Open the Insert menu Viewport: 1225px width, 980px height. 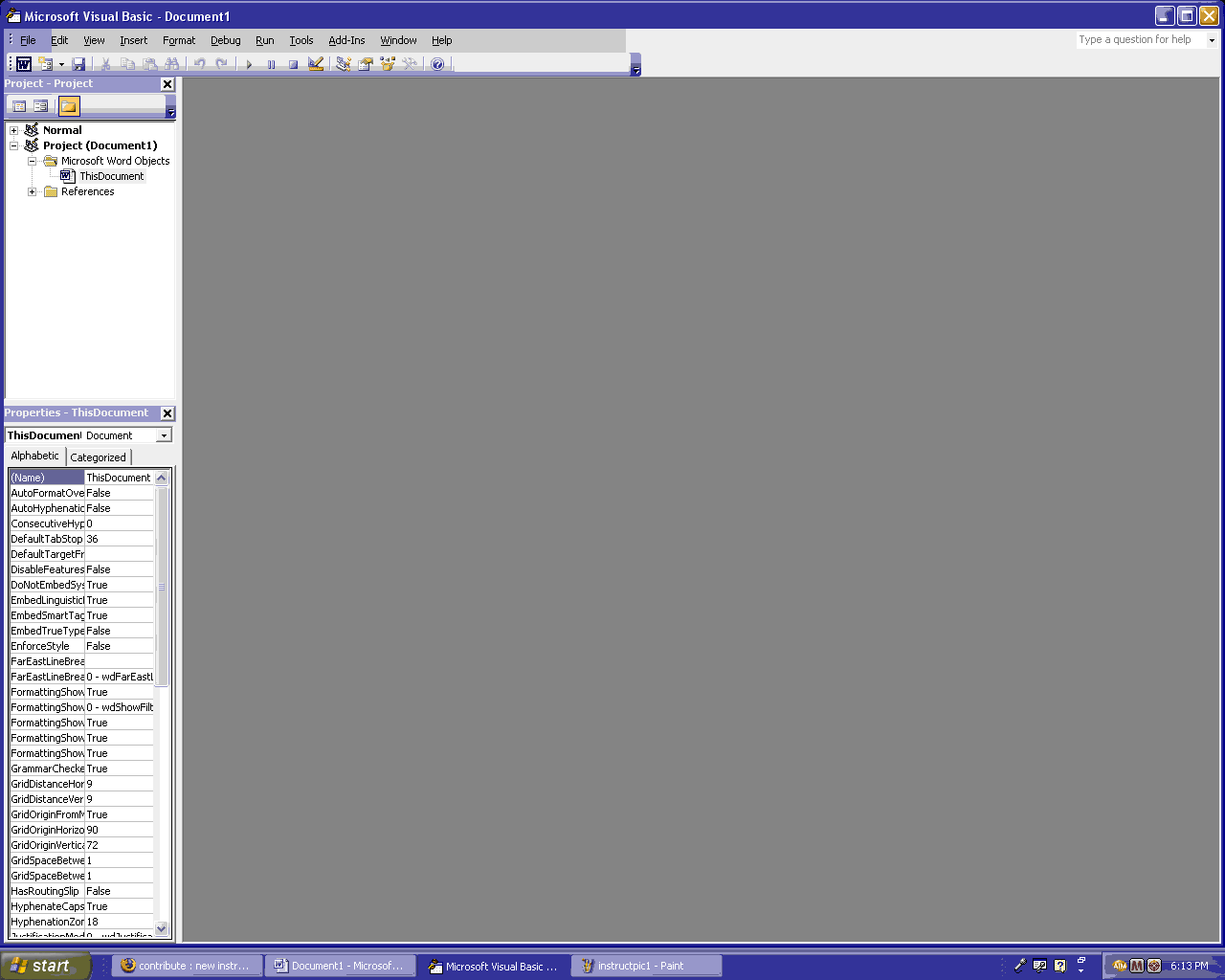coord(133,40)
